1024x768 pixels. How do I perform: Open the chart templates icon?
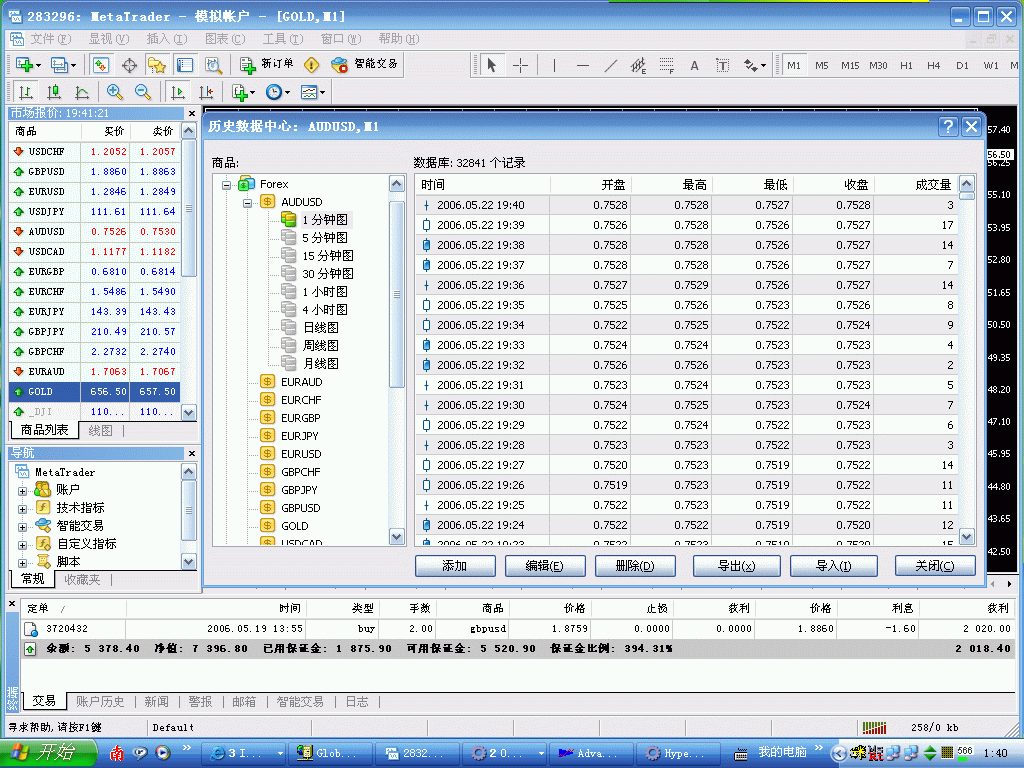point(308,92)
